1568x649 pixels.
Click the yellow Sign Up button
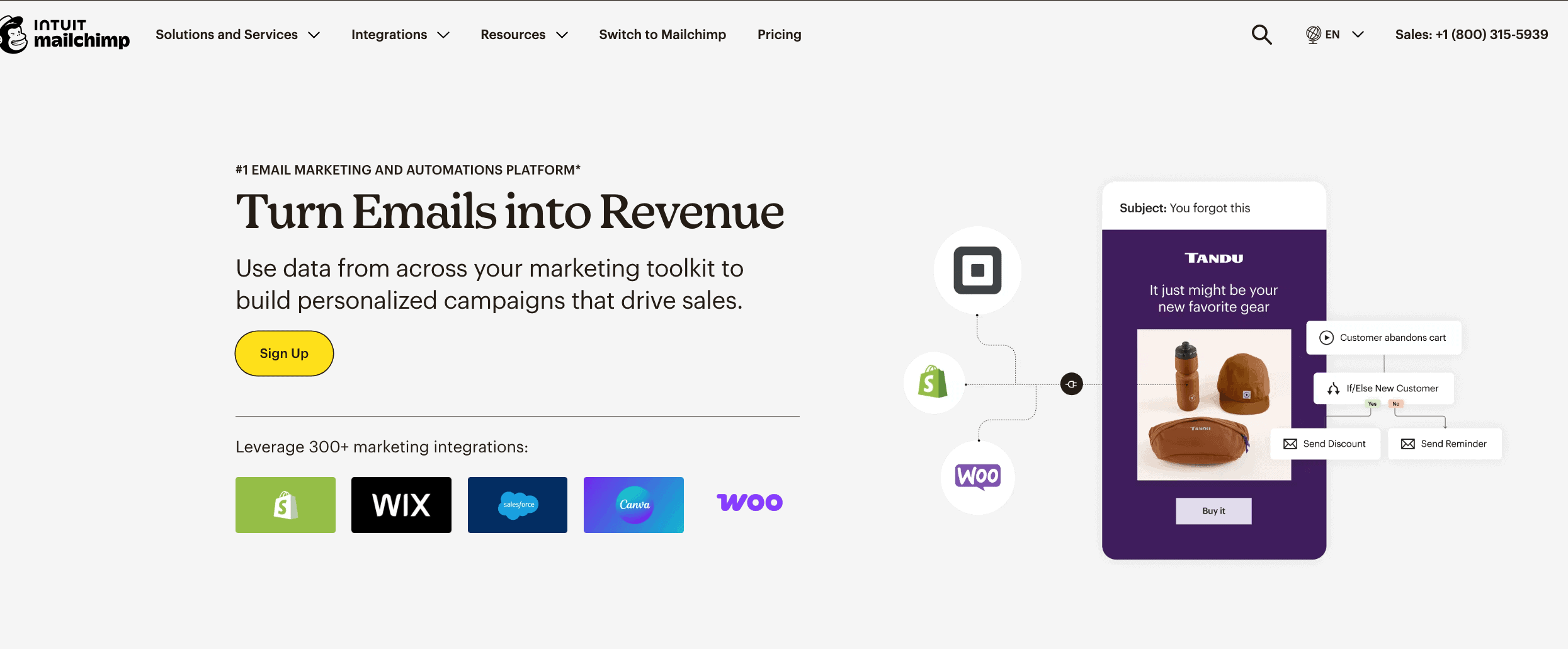[284, 353]
